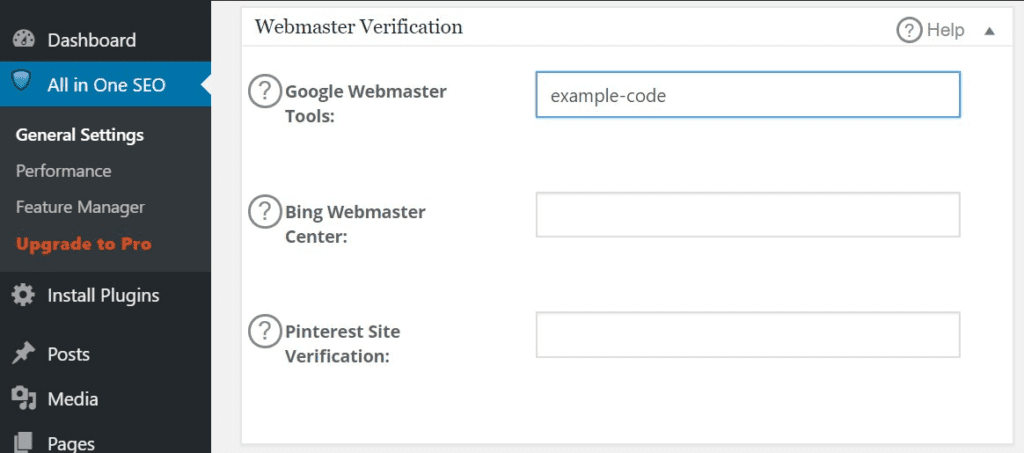1024x453 pixels.
Task: Click the Upgrade to Pro link
Action: 84,244
